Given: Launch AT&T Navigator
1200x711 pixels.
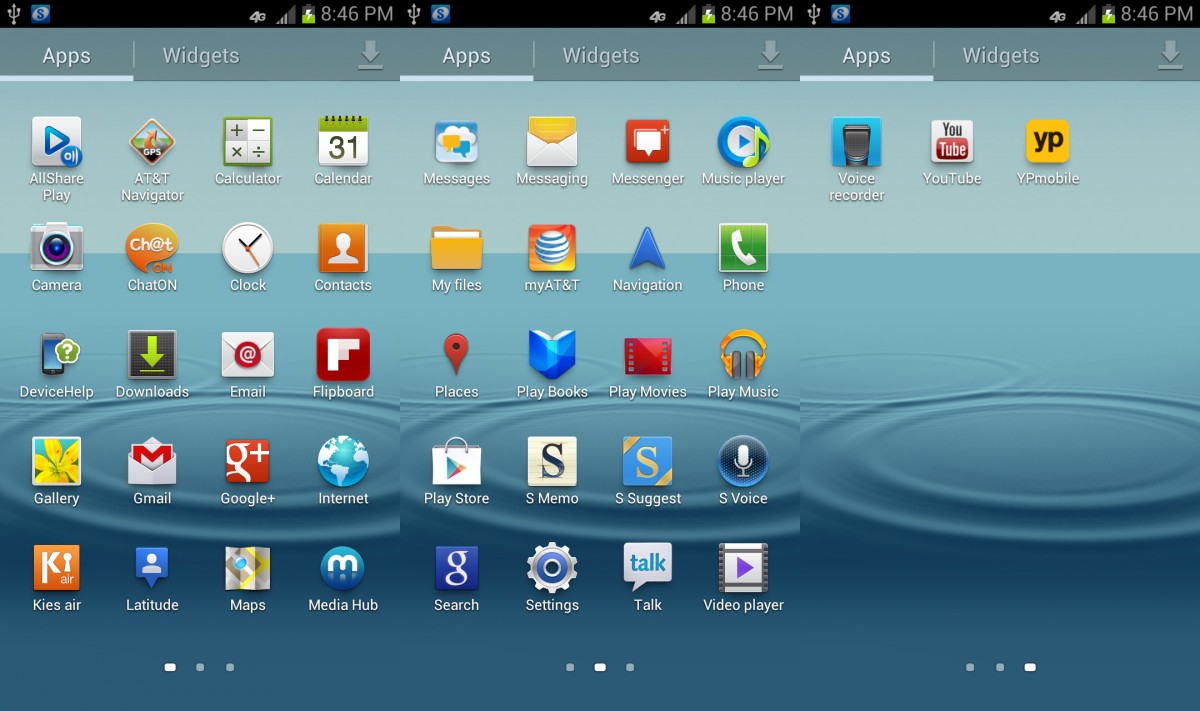Looking at the screenshot, I should pyautogui.click(x=152, y=142).
